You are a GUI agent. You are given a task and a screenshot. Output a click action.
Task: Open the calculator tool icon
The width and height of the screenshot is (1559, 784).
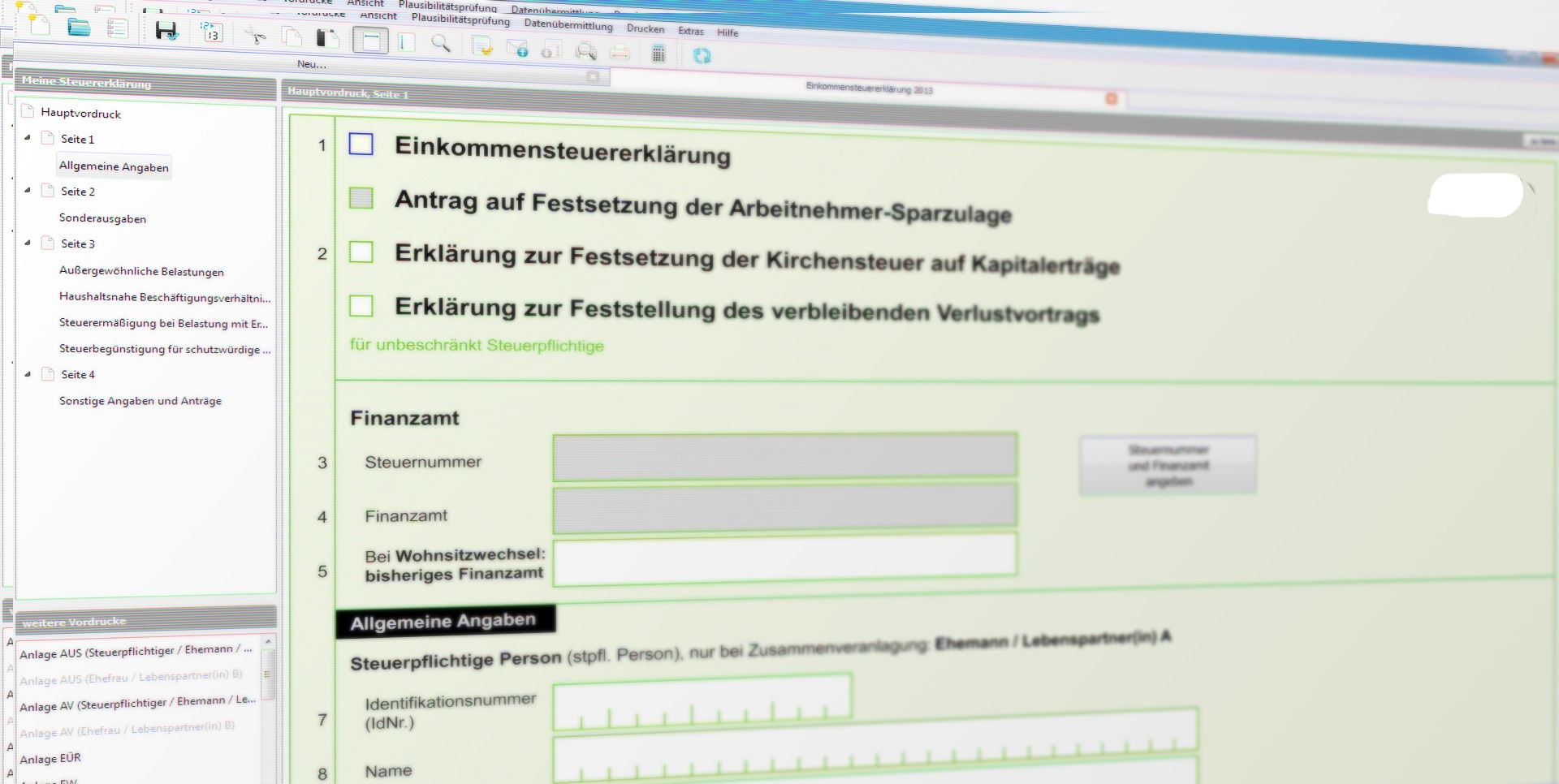659,54
